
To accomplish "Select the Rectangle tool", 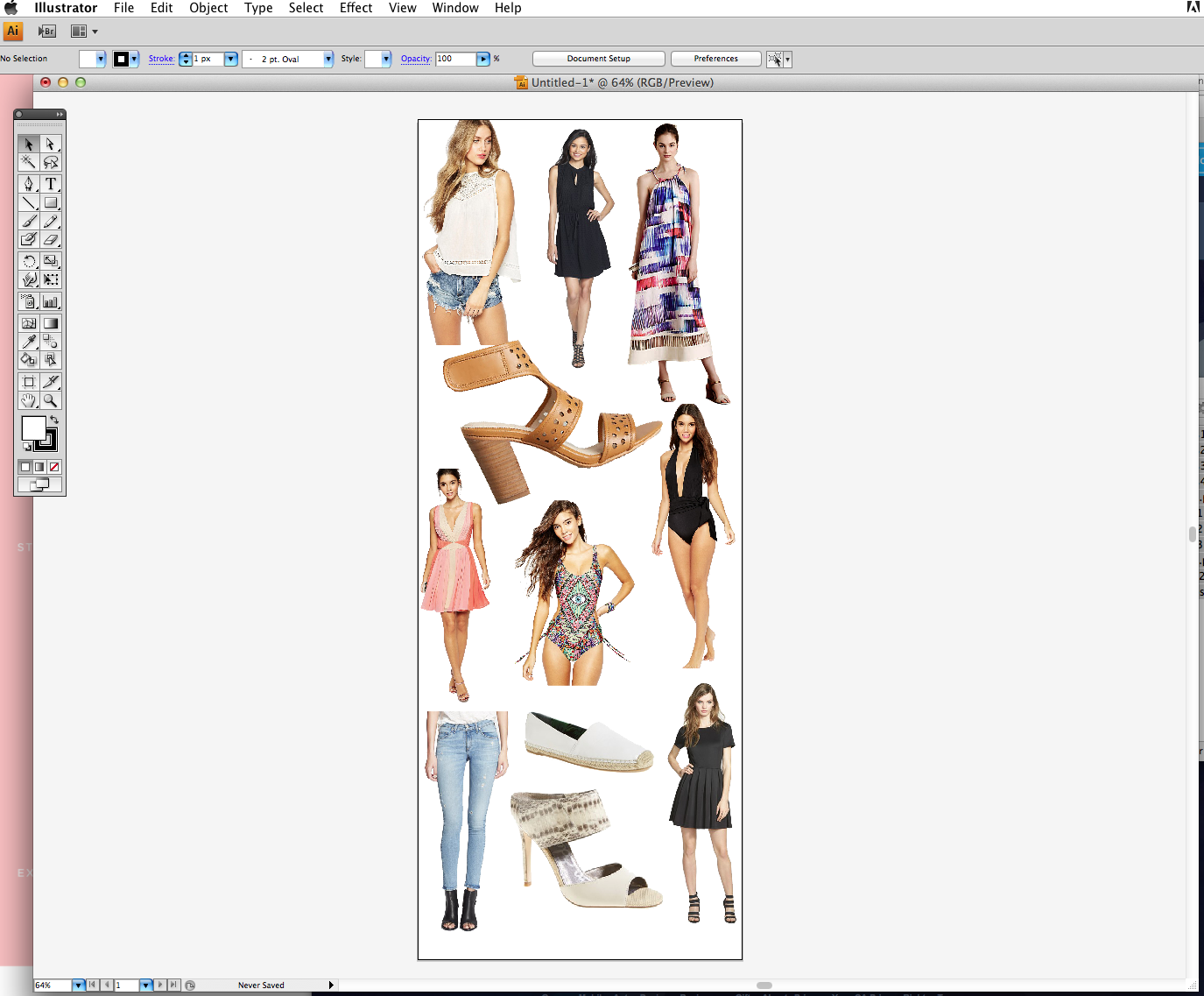I will (51, 202).
